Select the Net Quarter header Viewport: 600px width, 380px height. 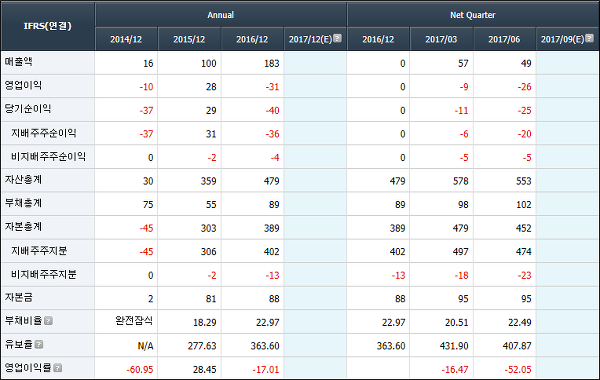click(473, 15)
